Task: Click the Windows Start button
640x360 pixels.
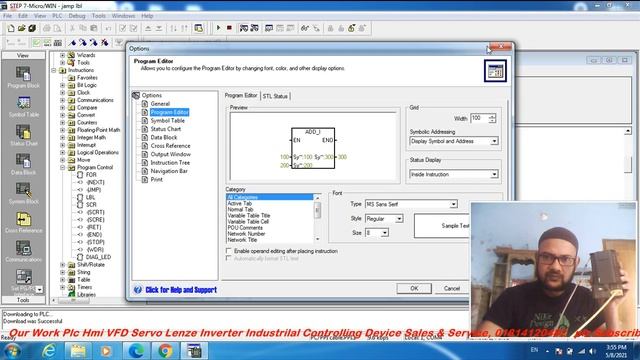Action: click(12, 351)
